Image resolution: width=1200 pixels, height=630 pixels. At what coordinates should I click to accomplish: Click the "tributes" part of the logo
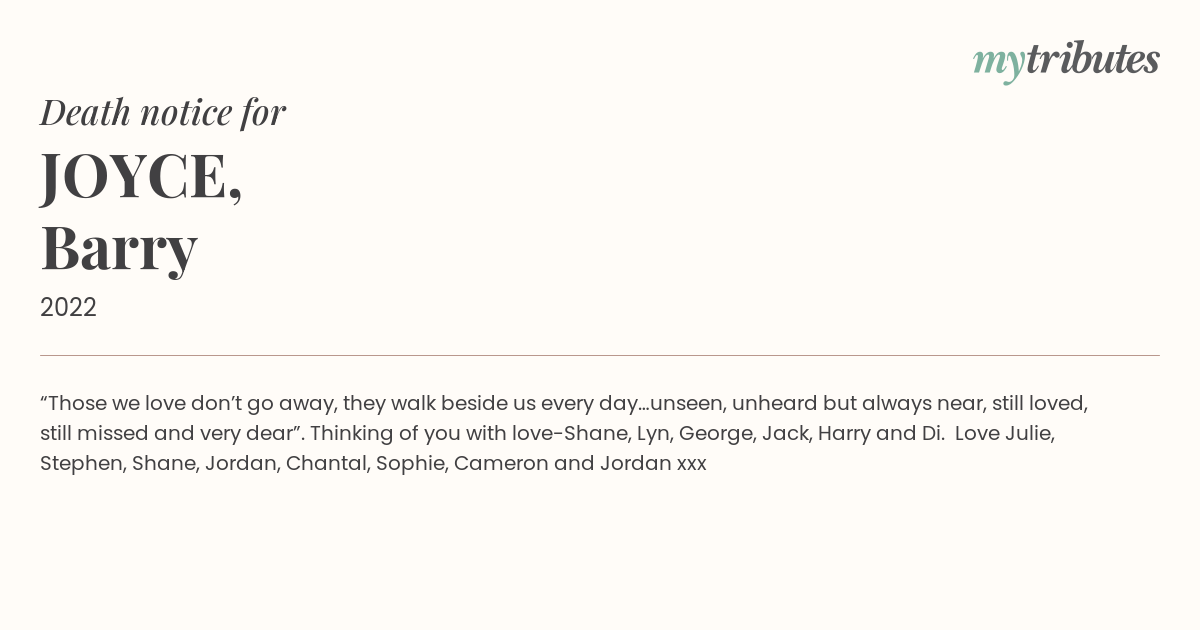pos(1093,59)
